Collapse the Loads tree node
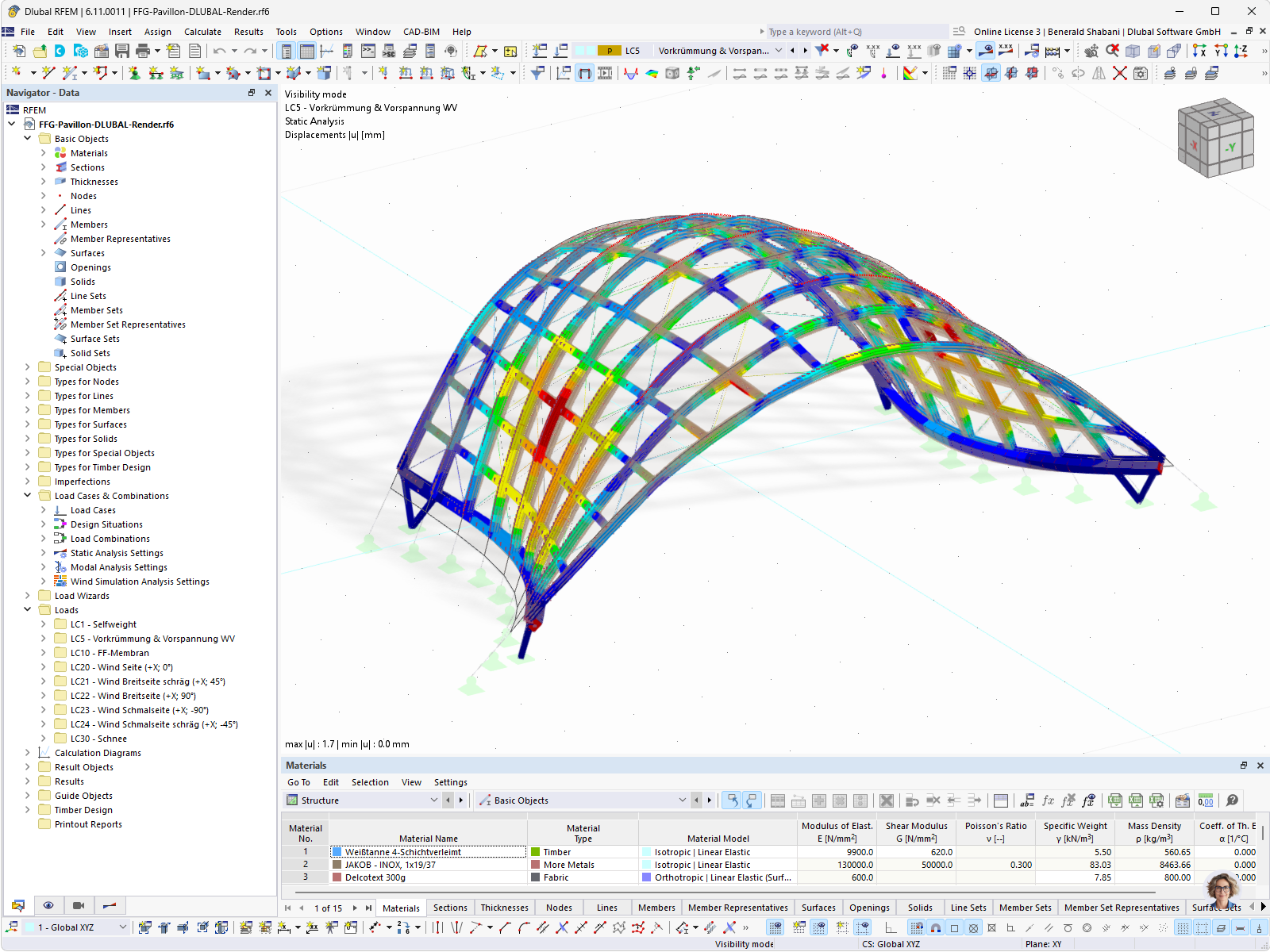 pyautogui.click(x=28, y=610)
